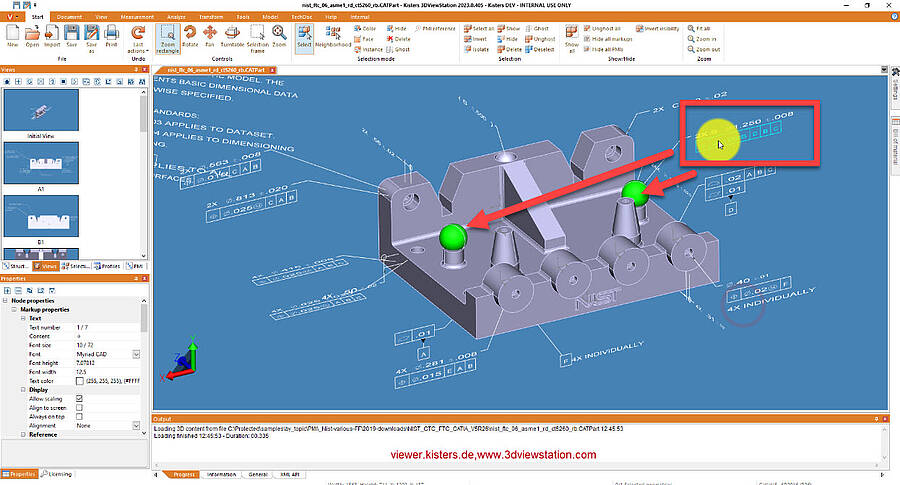This screenshot has width=900, height=485.
Task: Activate the Pan tool
Action: [x=210, y=37]
